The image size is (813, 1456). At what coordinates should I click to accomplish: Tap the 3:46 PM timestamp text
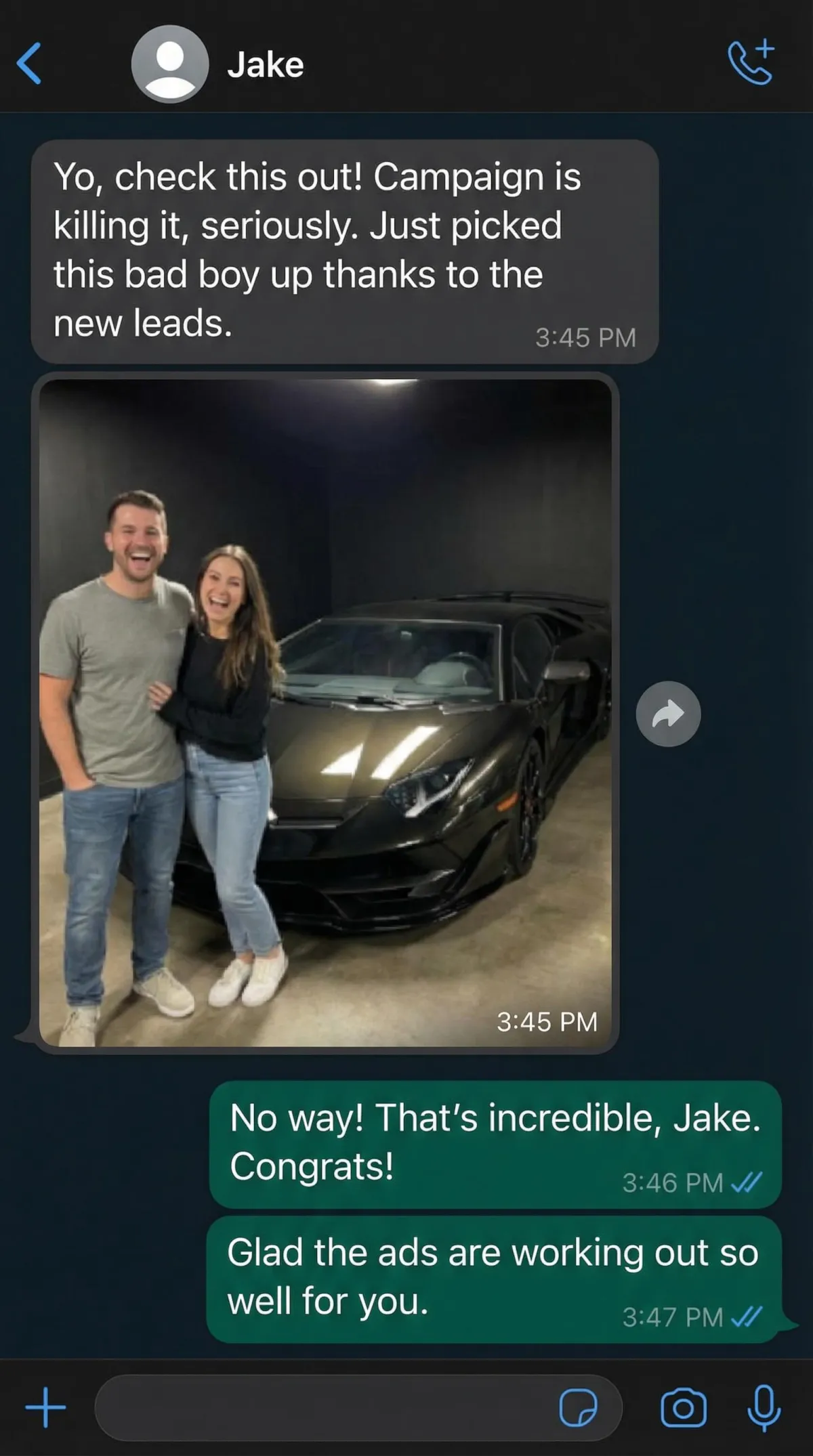[672, 1182]
